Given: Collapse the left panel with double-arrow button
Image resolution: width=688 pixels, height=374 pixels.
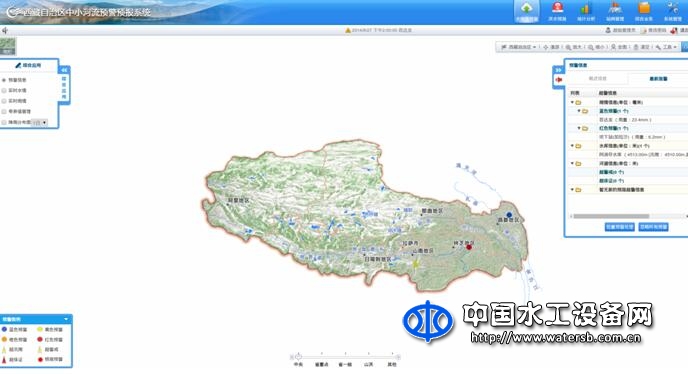Looking at the screenshot, I should (64, 70).
